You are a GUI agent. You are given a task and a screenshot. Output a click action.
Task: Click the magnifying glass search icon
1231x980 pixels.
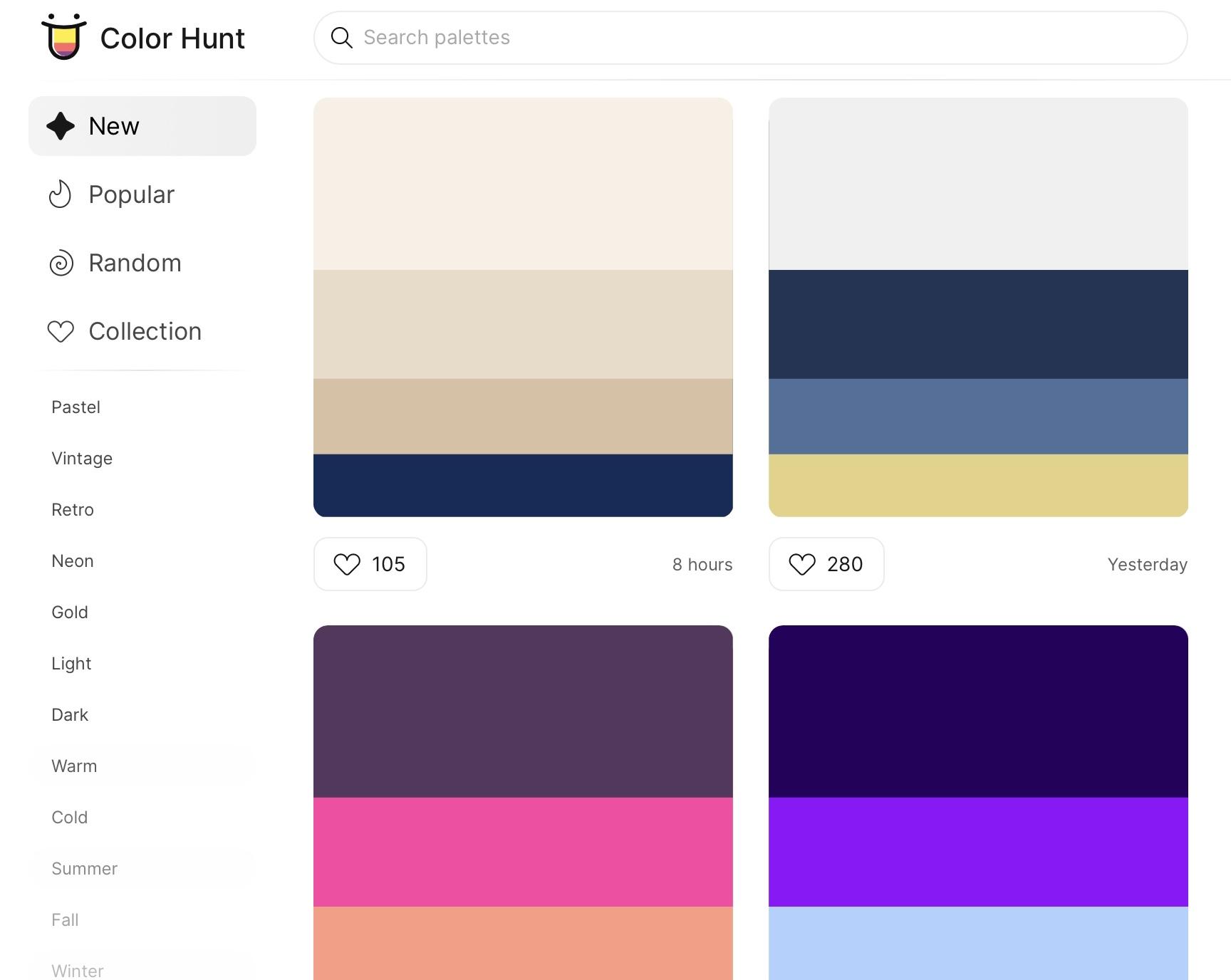click(x=342, y=38)
